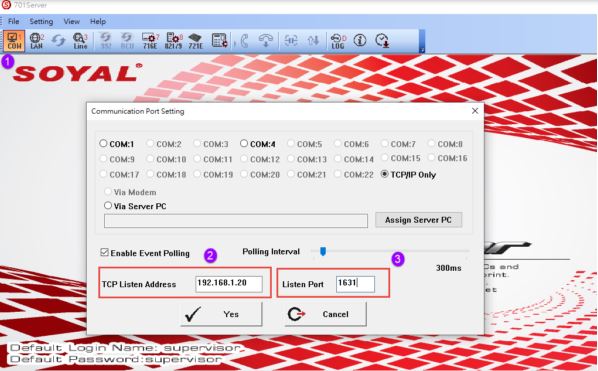Open the 716E controller settings icon
The width and height of the screenshot is (598, 371).
point(150,40)
